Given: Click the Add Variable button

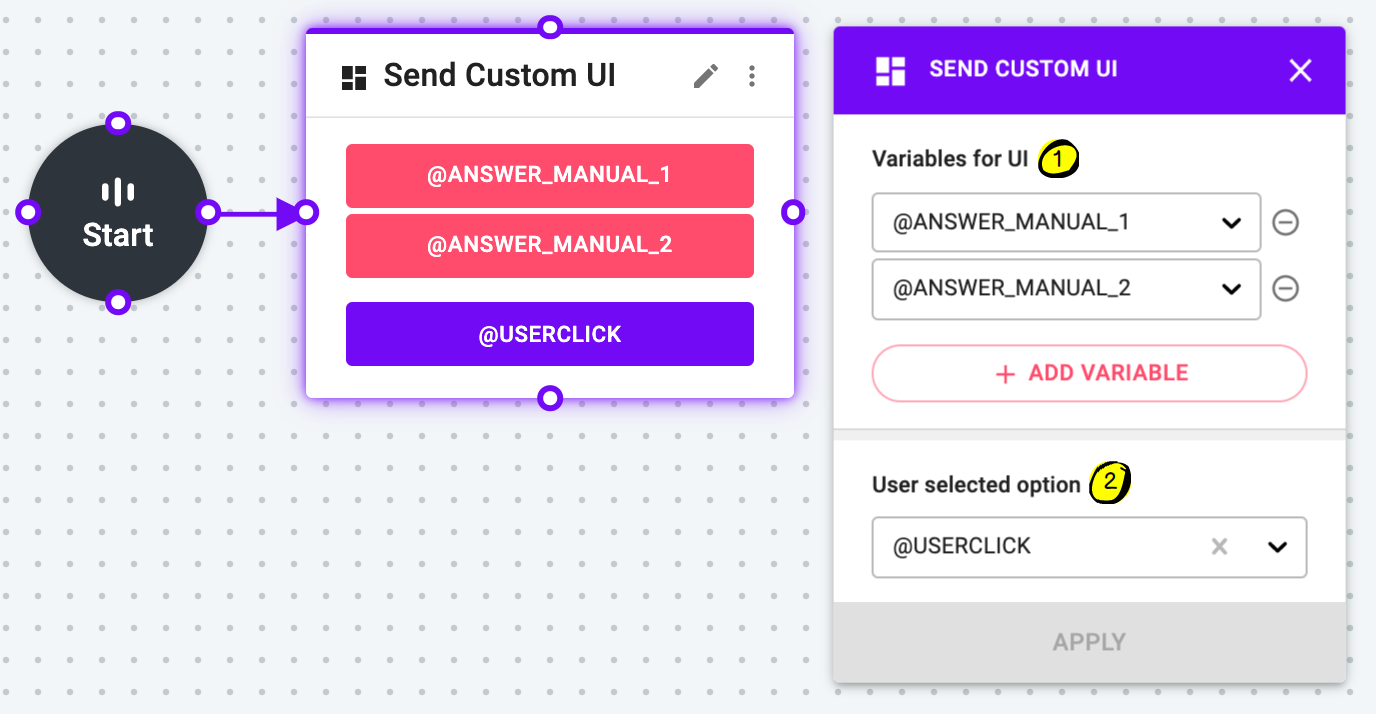Looking at the screenshot, I should pos(1089,373).
